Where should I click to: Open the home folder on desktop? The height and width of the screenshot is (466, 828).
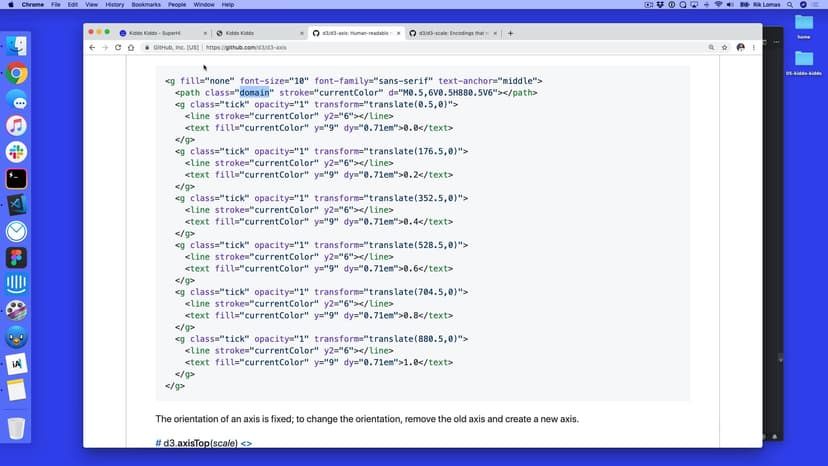[x=803, y=24]
